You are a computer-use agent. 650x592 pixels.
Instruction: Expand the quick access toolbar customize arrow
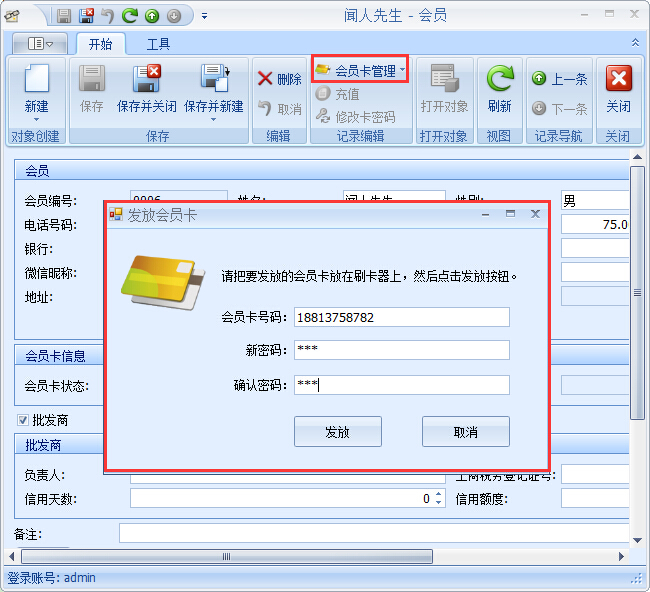tap(205, 16)
